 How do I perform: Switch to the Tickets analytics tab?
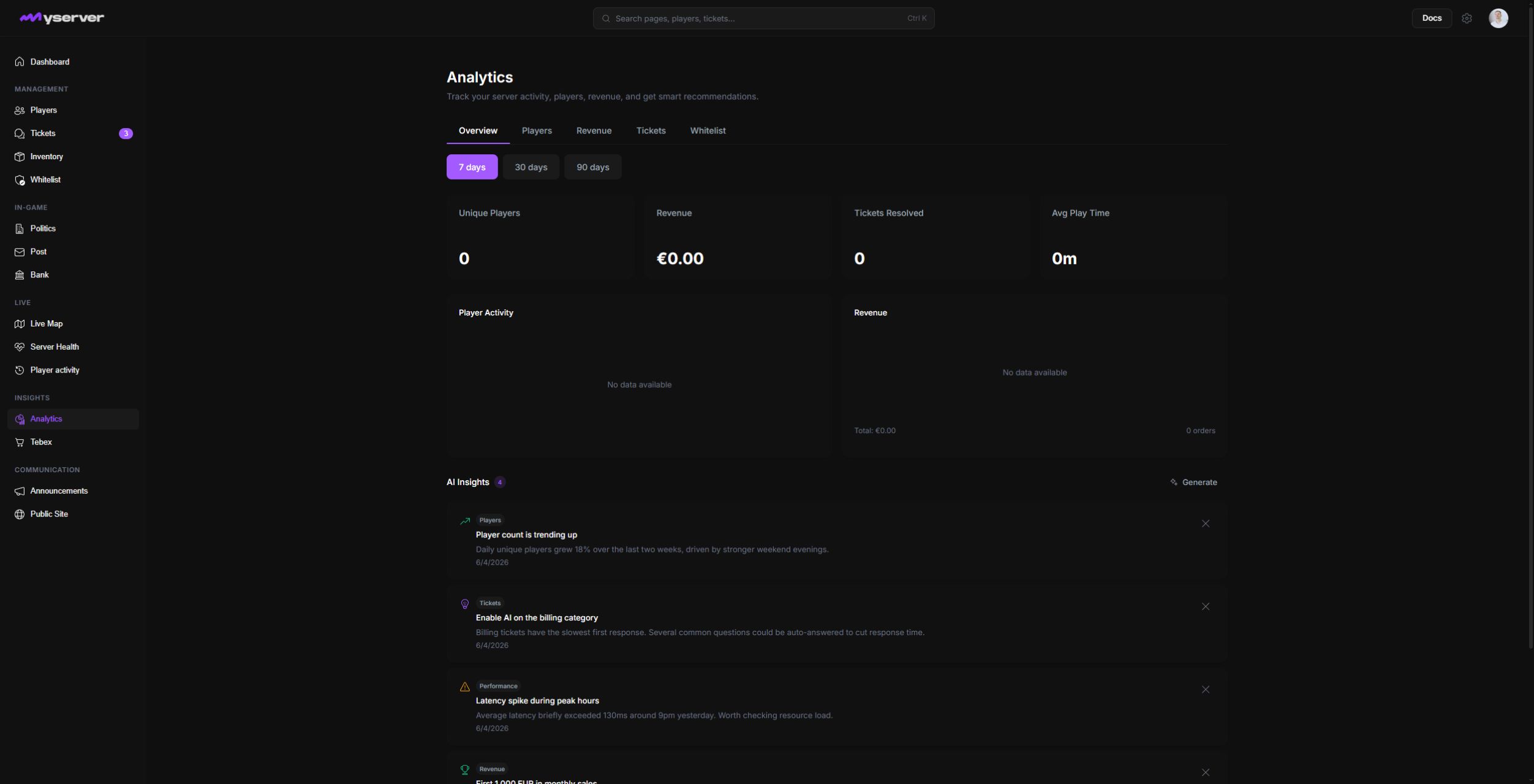point(651,131)
